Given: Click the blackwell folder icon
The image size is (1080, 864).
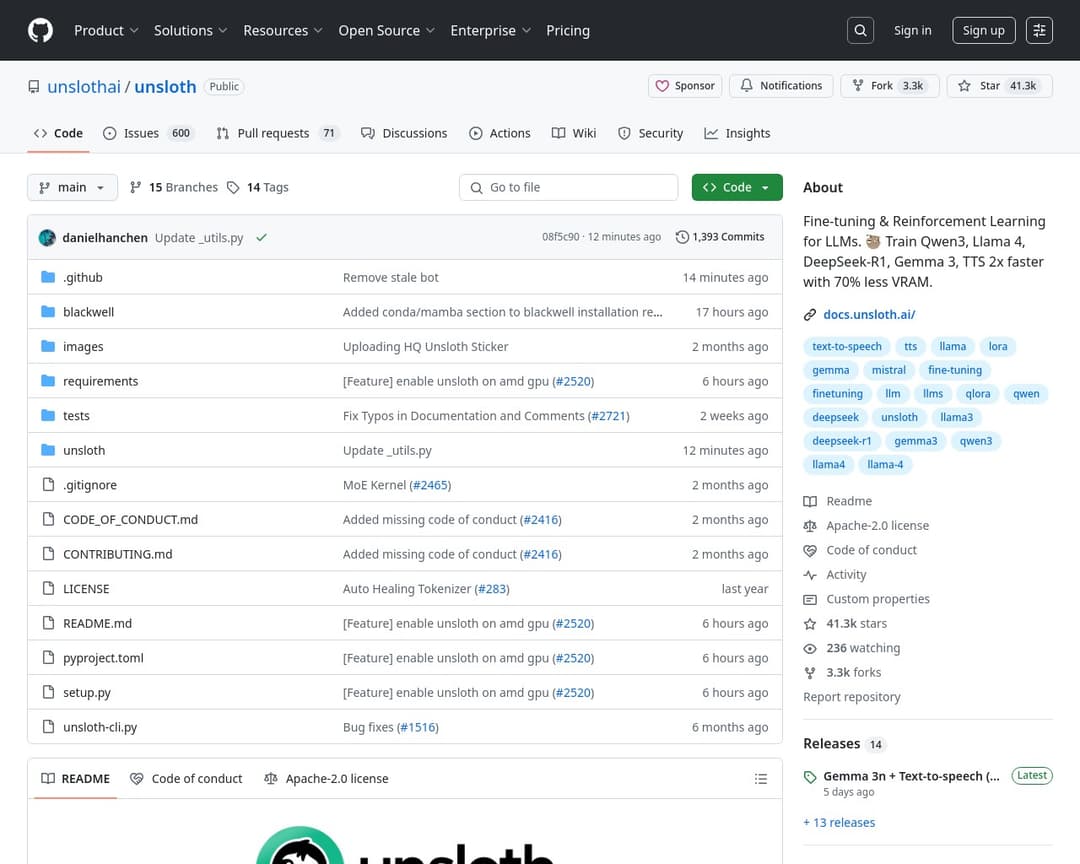Looking at the screenshot, I should point(48,311).
